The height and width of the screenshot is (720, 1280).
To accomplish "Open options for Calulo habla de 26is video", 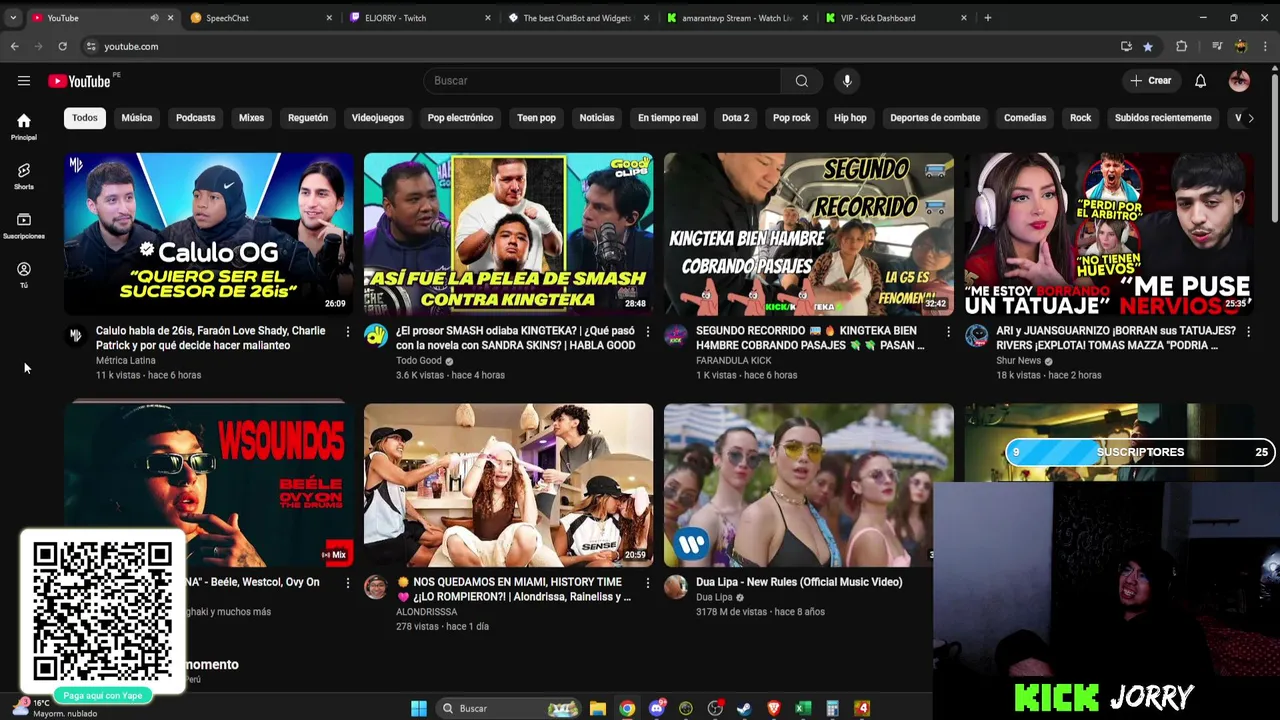I will [x=348, y=331].
